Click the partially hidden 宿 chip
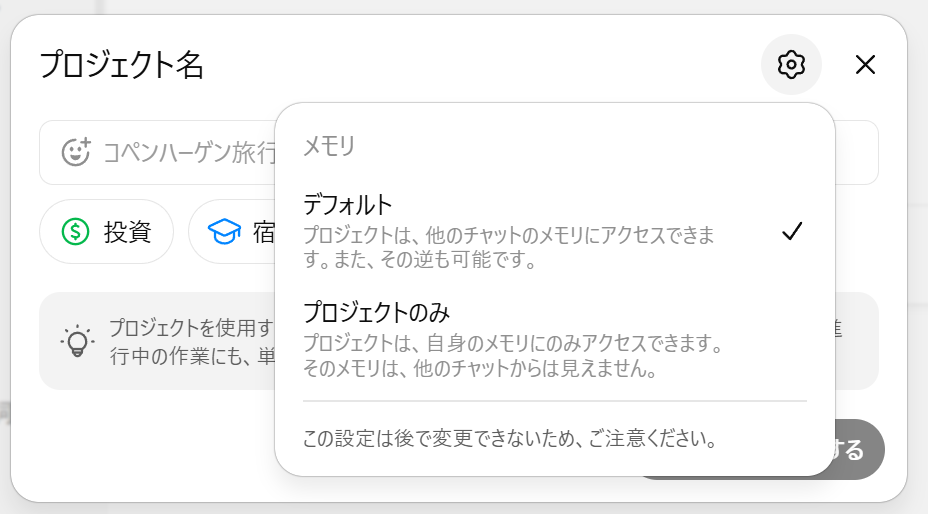 (232, 232)
